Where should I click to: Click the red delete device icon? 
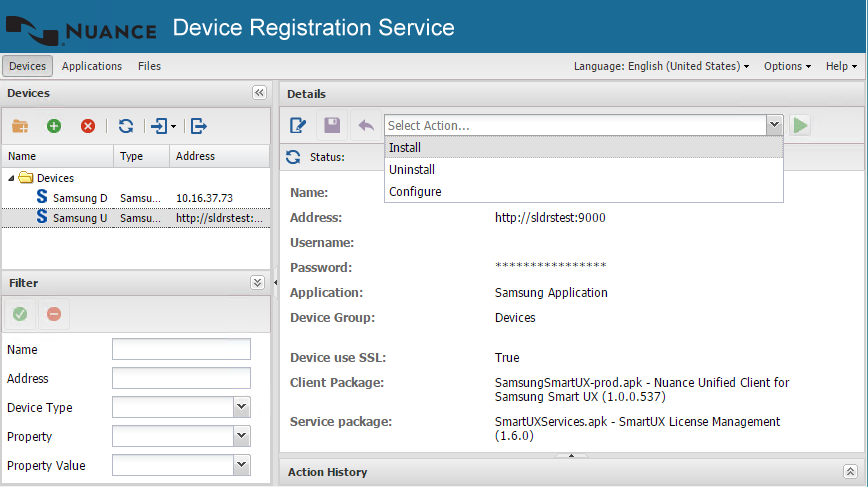[x=88, y=126]
